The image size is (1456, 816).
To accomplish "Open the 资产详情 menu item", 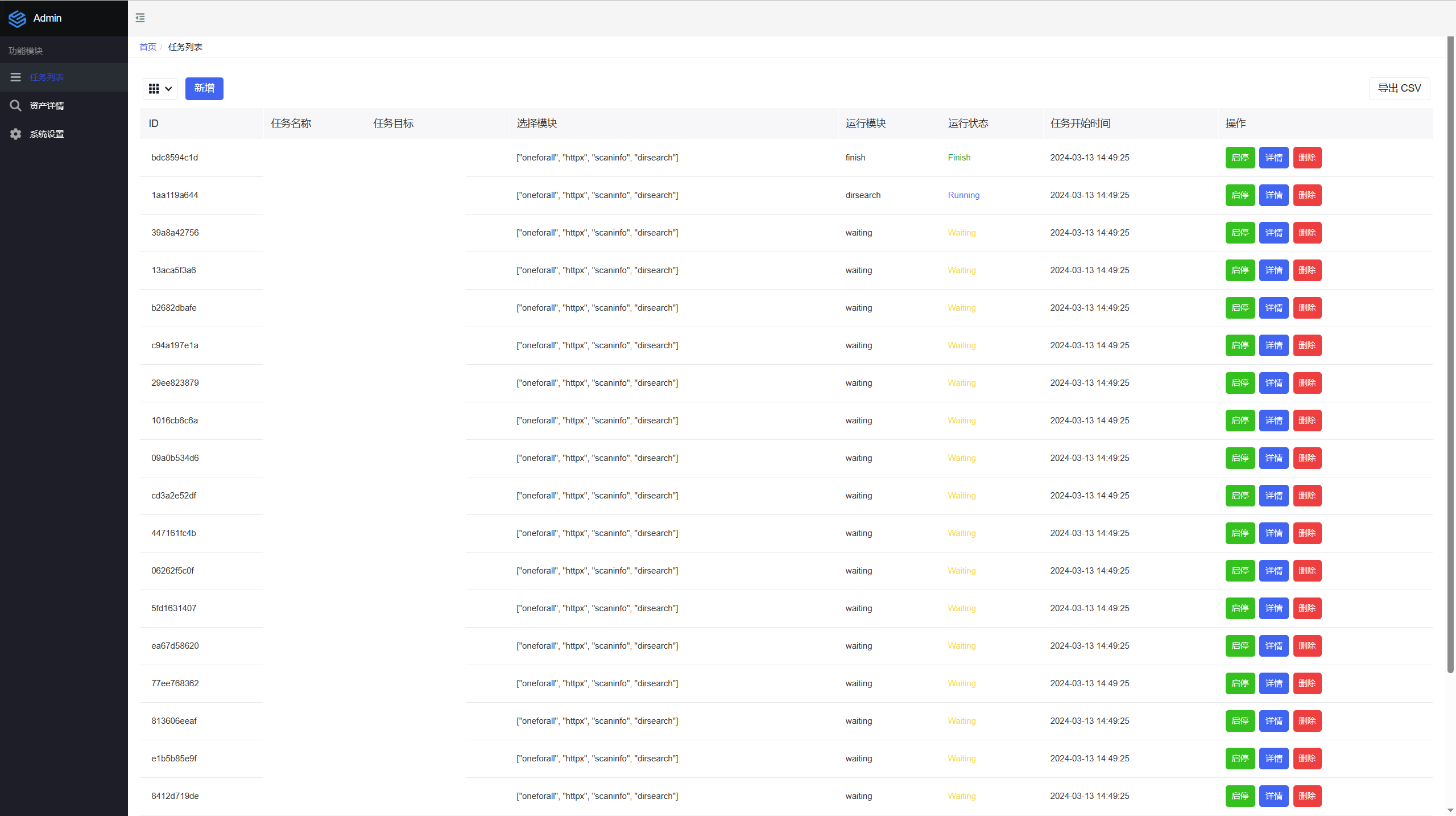I will pyautogui.click(x=47, y=106).
